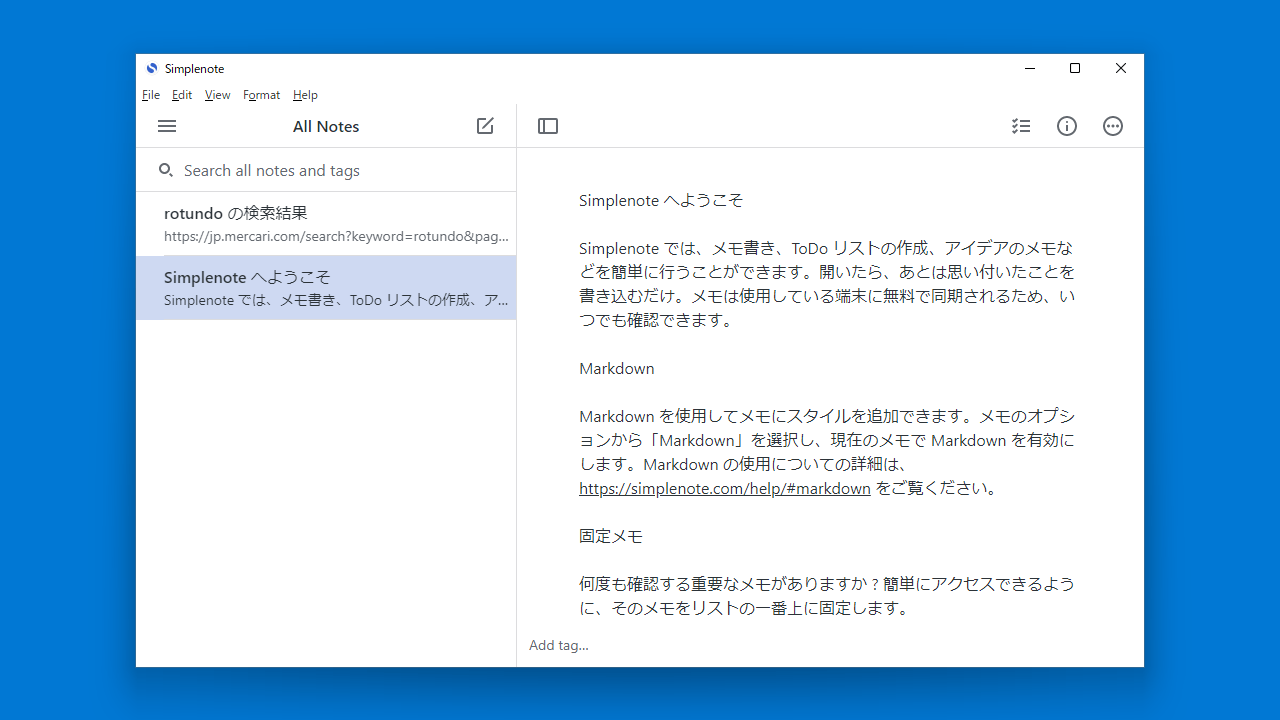This screenshot has width=1280, height=720.
Task: Click the 'All Notes' header title
Action: [x=326, y=126]
